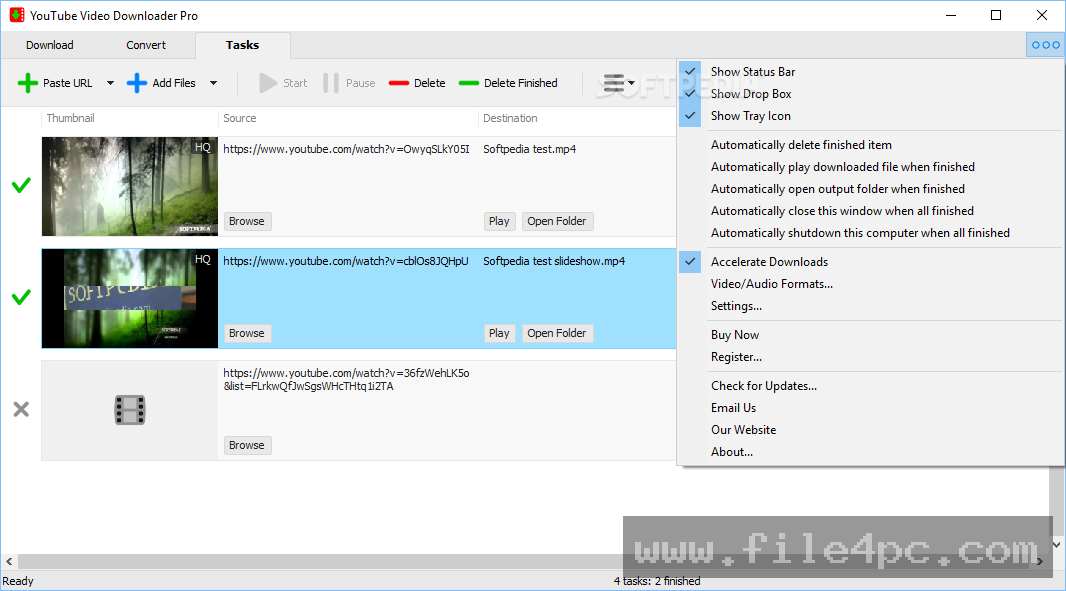Enable Automatically shutdown this computer option
The image size is (1066, 591).
point(860,233)
